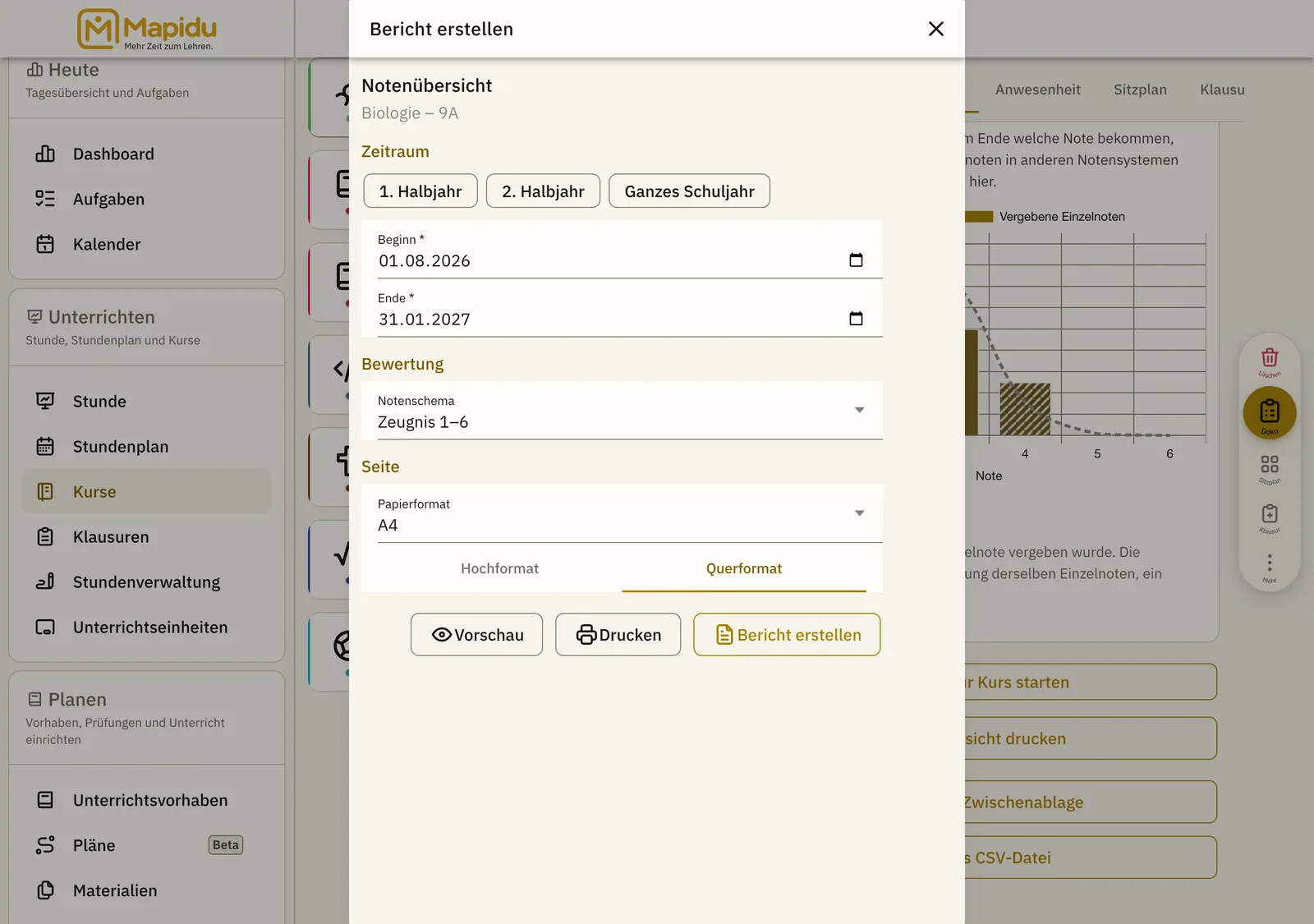Select the 1. Halbjahr period
1314x924 pixels.
(420, 191)
